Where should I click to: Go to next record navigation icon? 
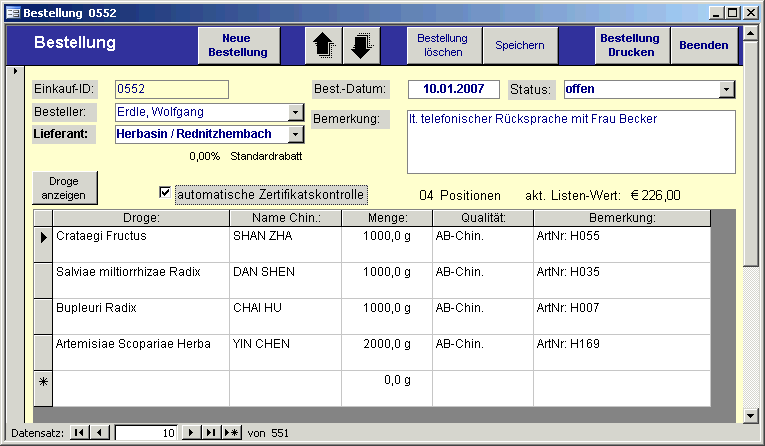(192, 432)
